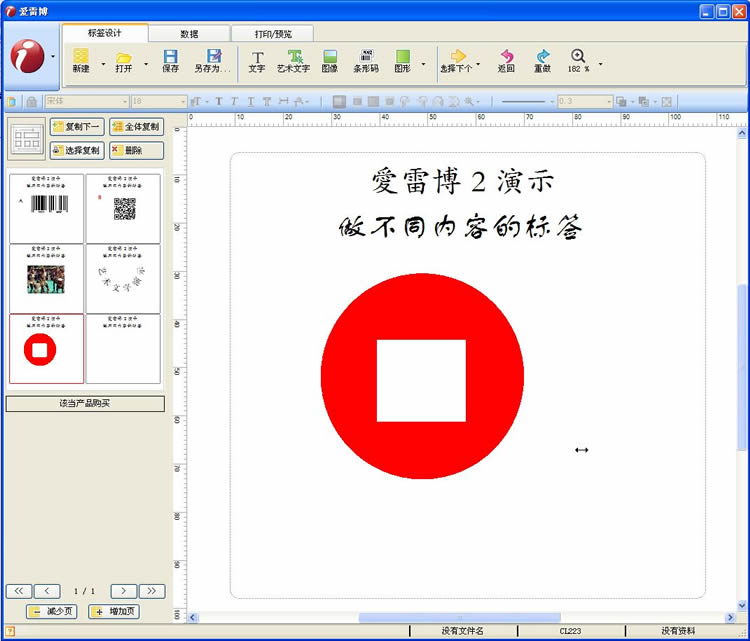Select the 艺术文字 (Art Text) tool

coord(294,61)
